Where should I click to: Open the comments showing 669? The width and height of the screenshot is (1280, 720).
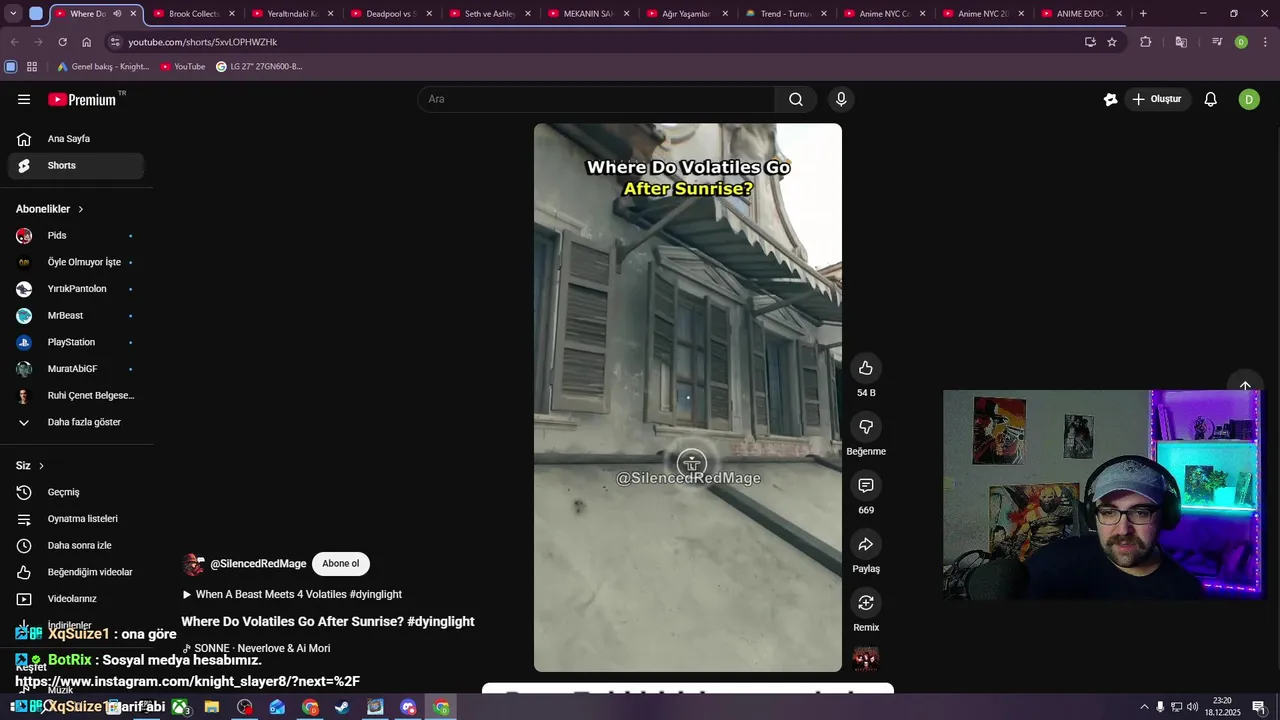pyautogui.click(x=866, y=486)
